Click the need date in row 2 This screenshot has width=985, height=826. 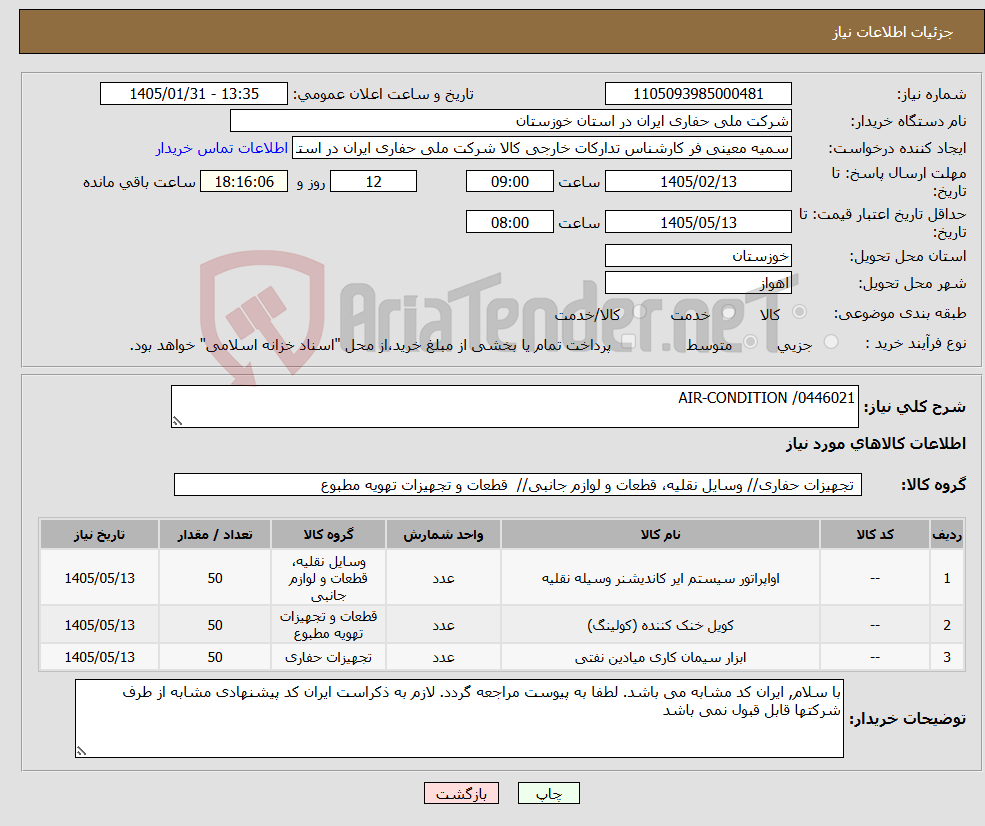pos(99,626)
